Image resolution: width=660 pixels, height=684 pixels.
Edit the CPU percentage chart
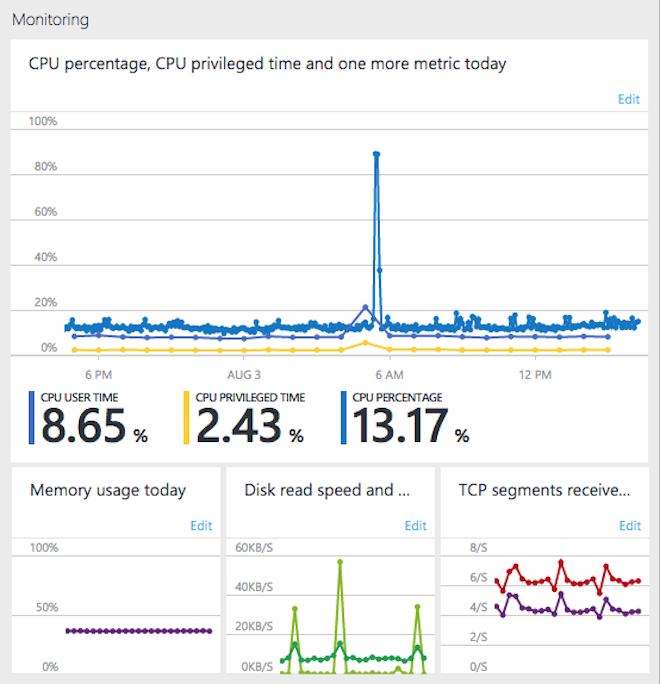point(628,99)
